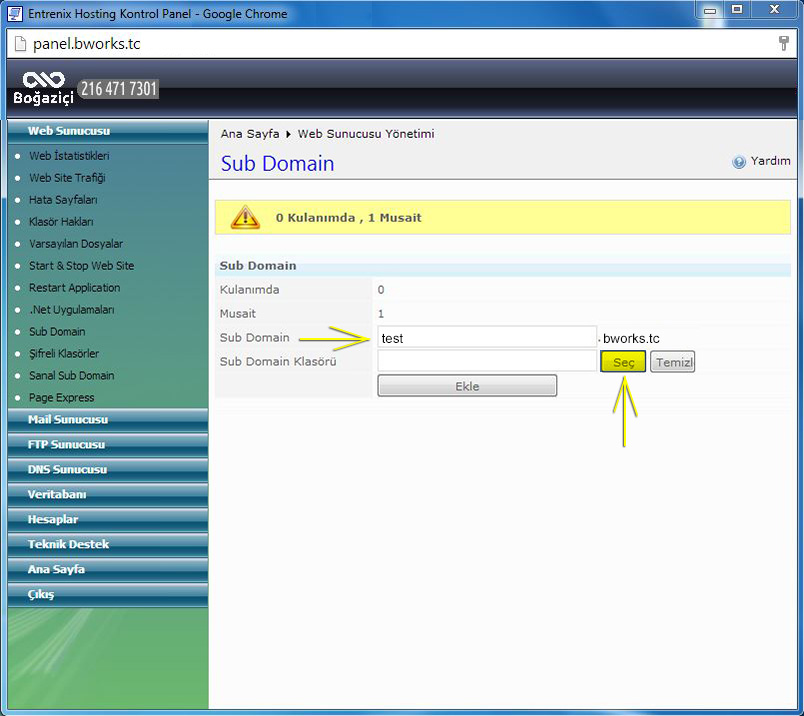804x716 pixels.
Task: Click the key icon in address bar
Action: coord(783,44)
